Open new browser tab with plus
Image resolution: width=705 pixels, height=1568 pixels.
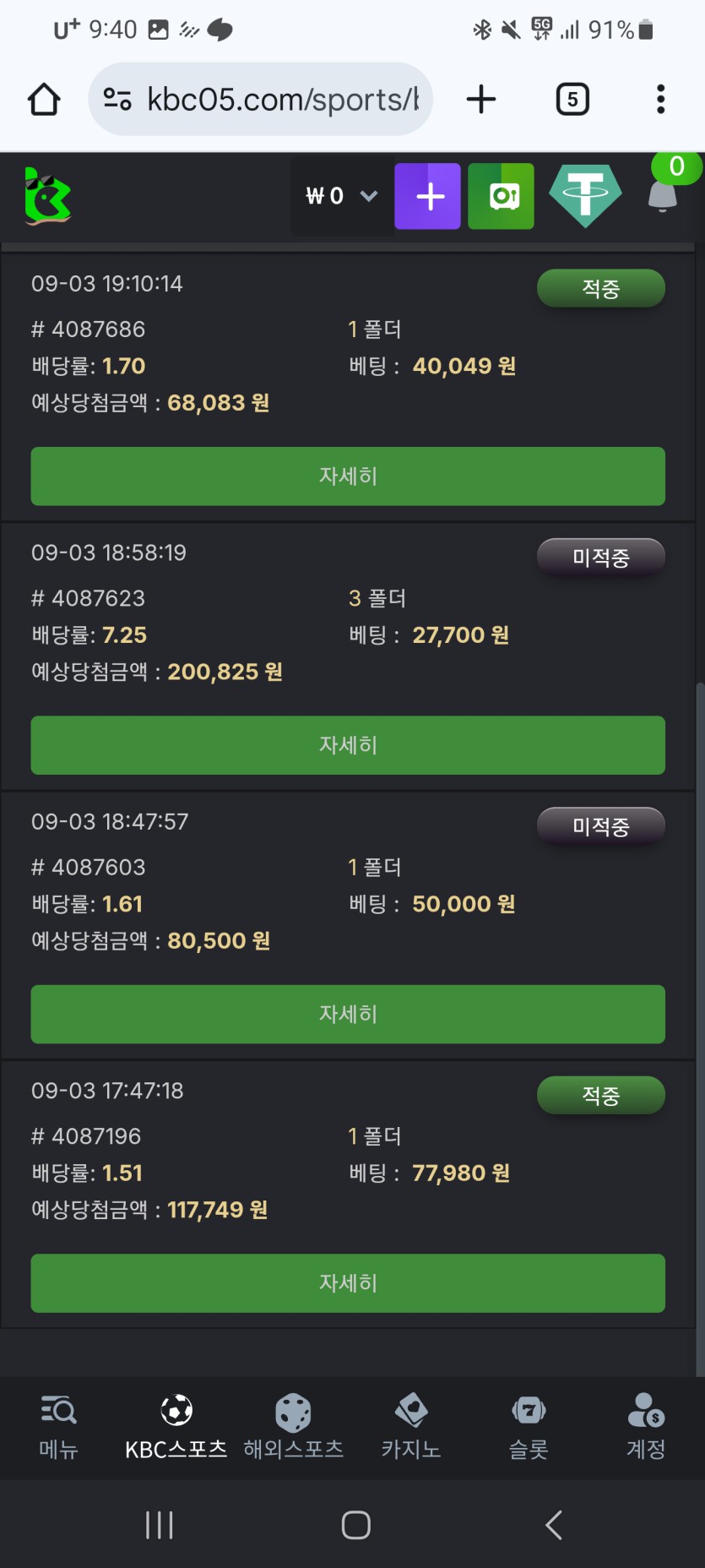(481, 100)
